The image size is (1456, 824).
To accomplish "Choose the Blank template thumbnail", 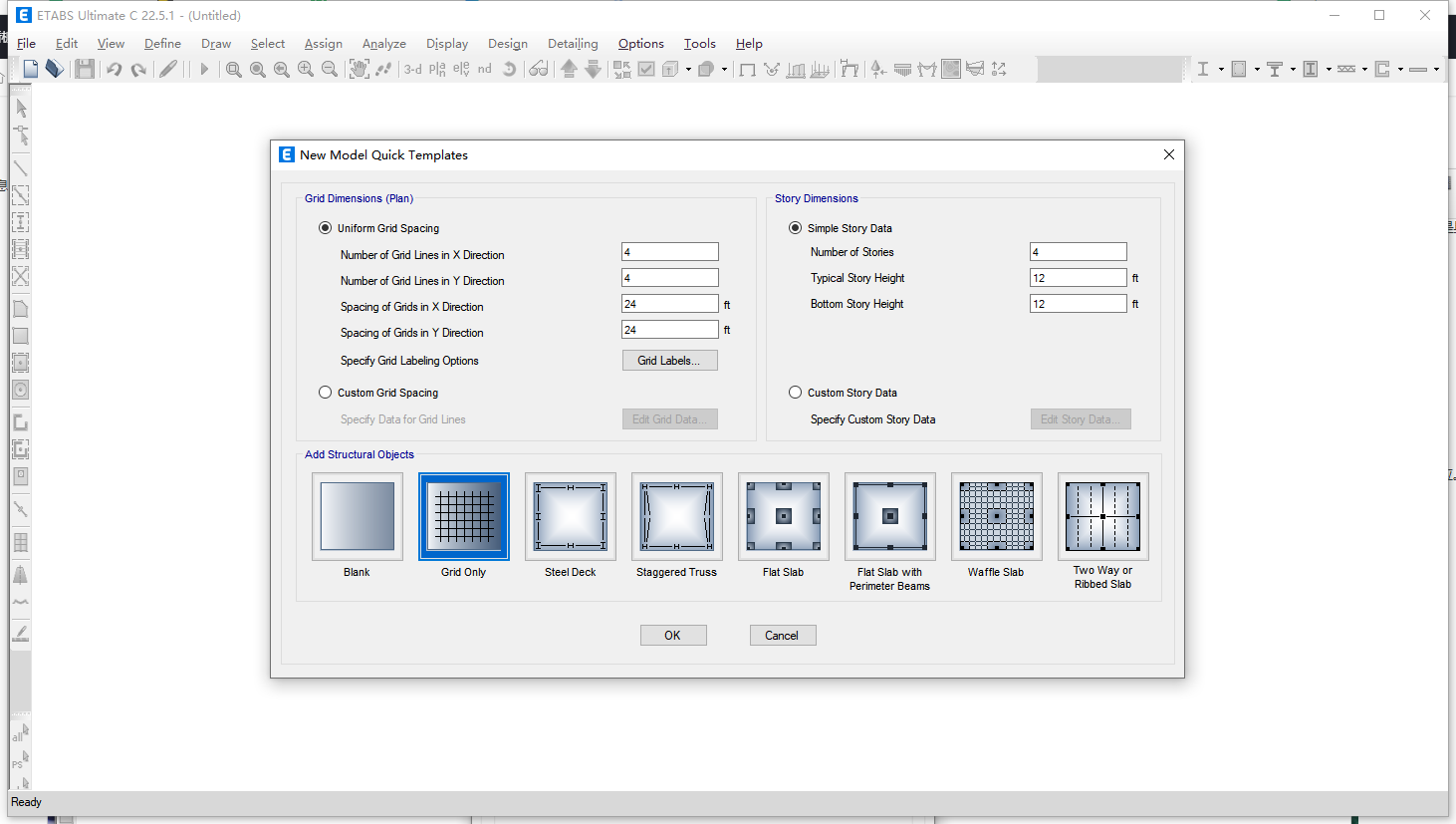I will (x=358, y=516).
